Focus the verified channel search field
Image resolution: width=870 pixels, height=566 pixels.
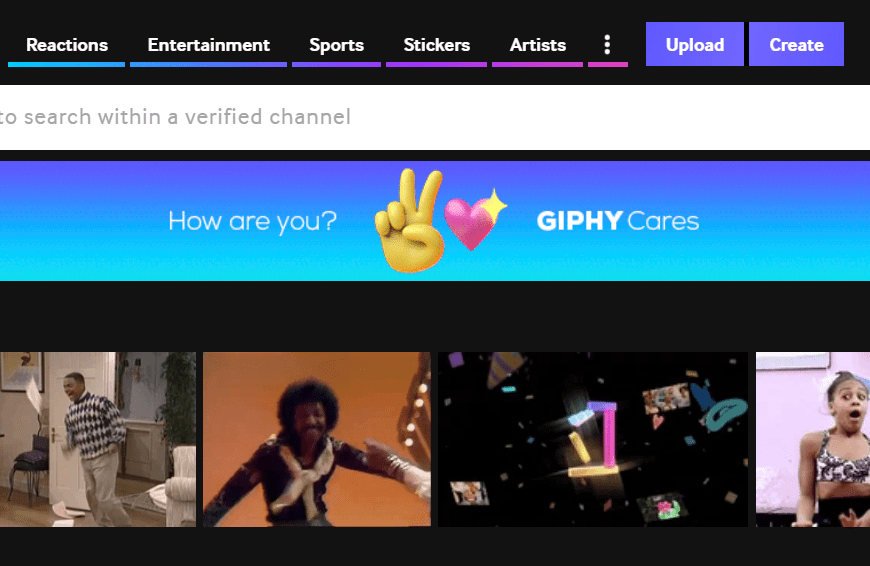(435, 117)
